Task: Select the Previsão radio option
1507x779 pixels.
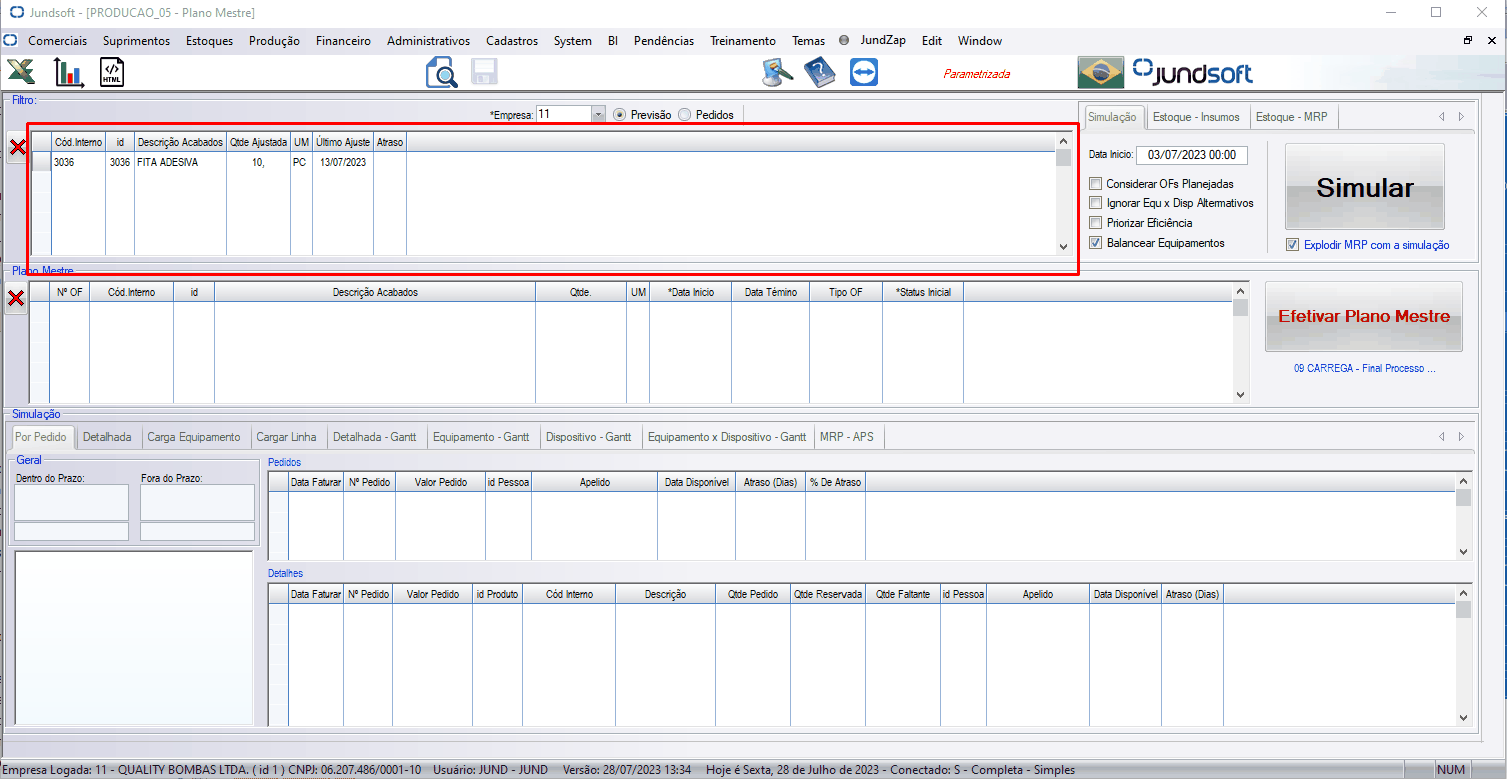Action: pyautogui.click(x=620, y=114)
